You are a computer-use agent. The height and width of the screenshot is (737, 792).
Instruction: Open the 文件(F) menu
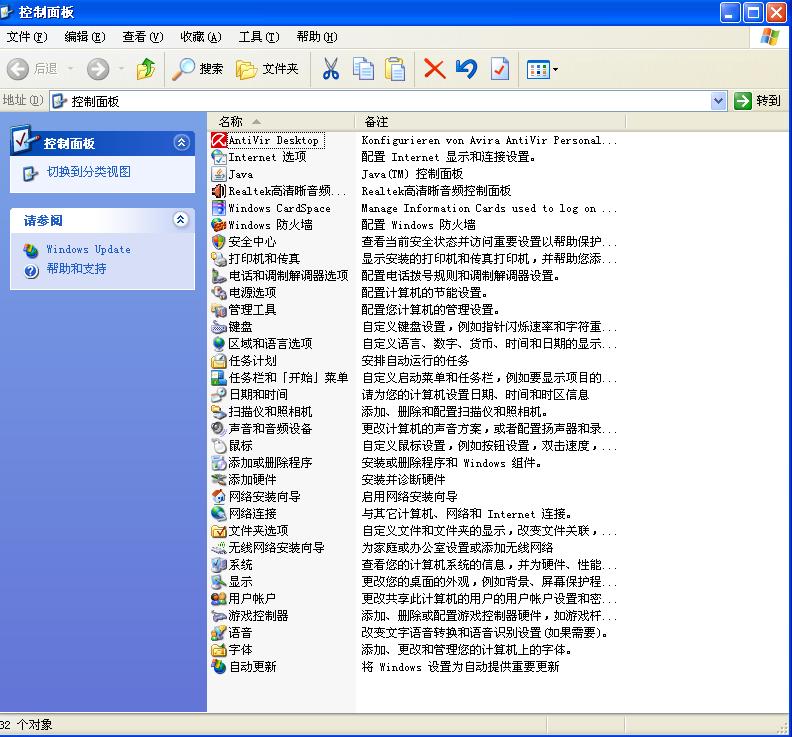[x=26, y=37]
